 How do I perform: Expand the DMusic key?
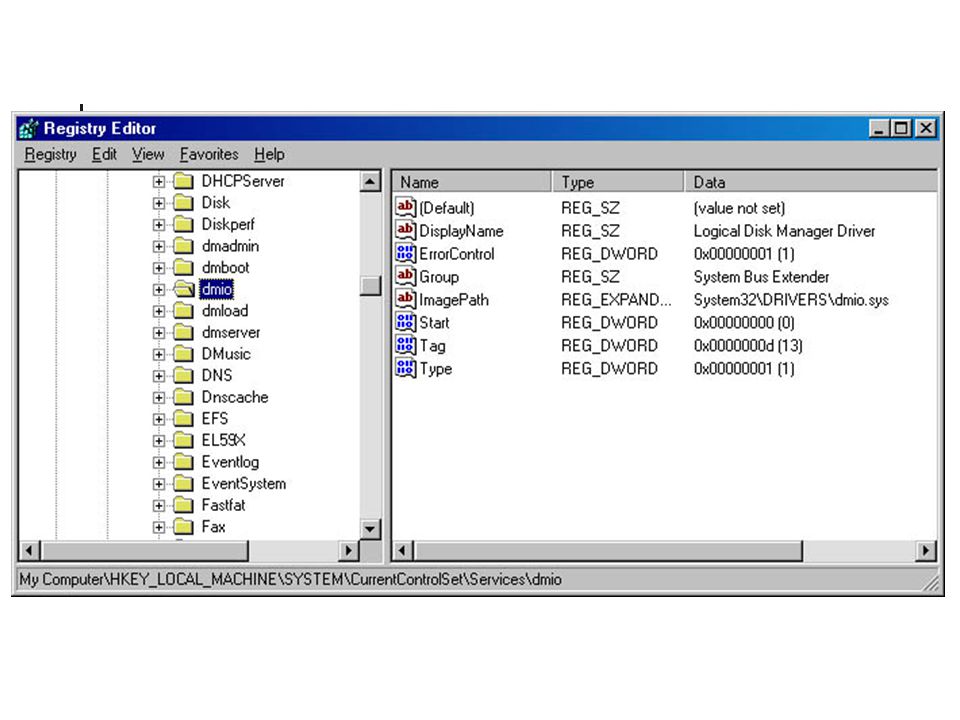(159, 354)
